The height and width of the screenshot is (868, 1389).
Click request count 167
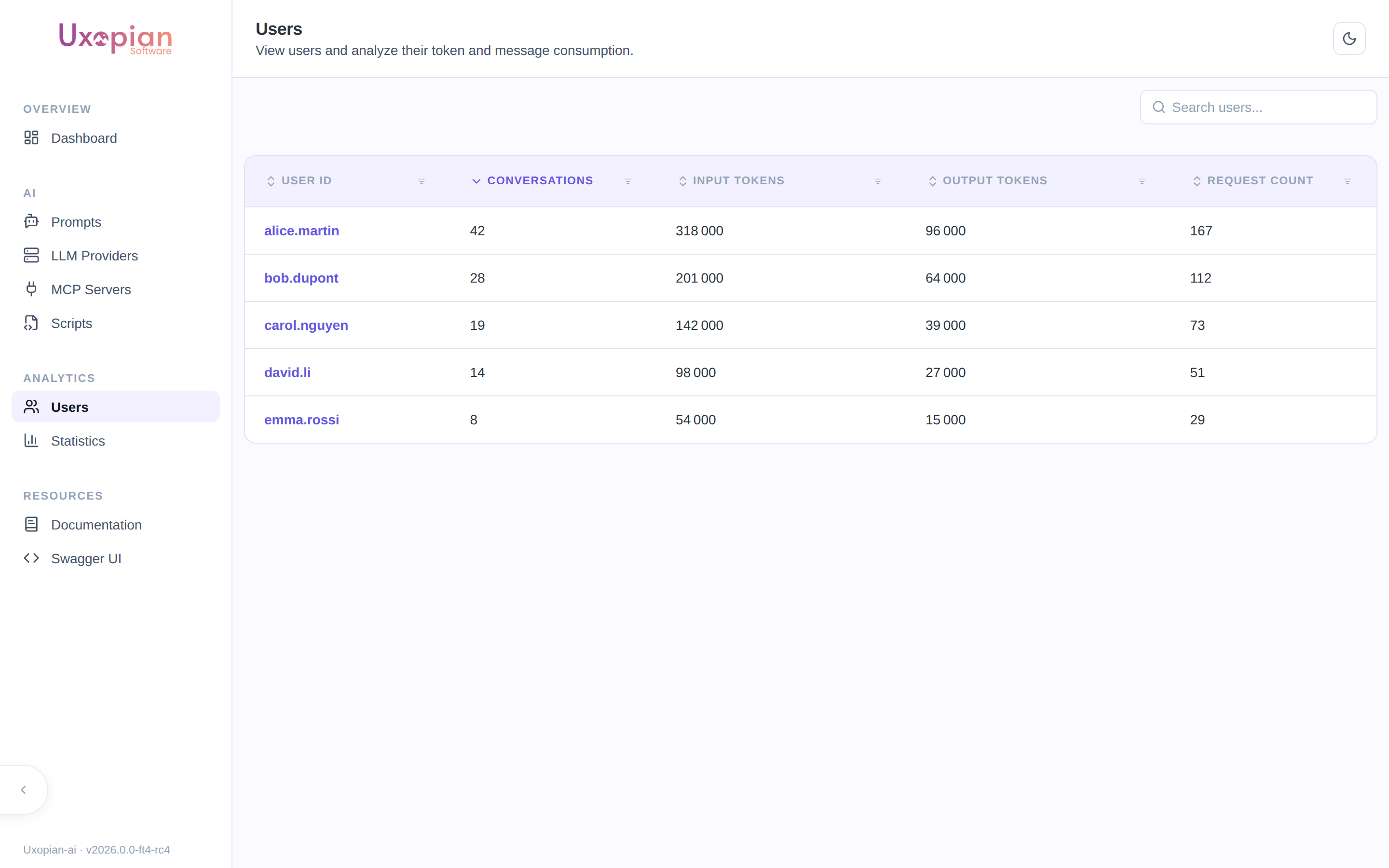coord(1201,231)
